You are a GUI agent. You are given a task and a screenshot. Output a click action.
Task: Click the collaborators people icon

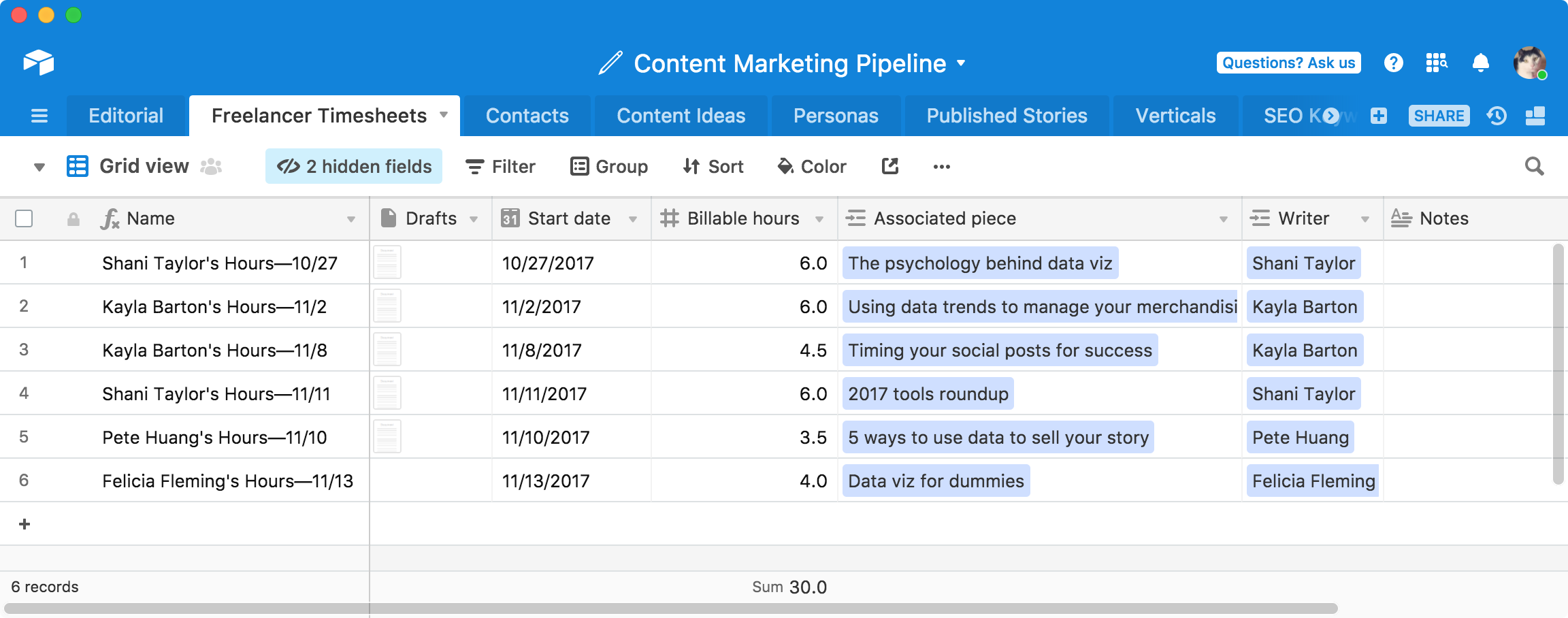(211, 166)
